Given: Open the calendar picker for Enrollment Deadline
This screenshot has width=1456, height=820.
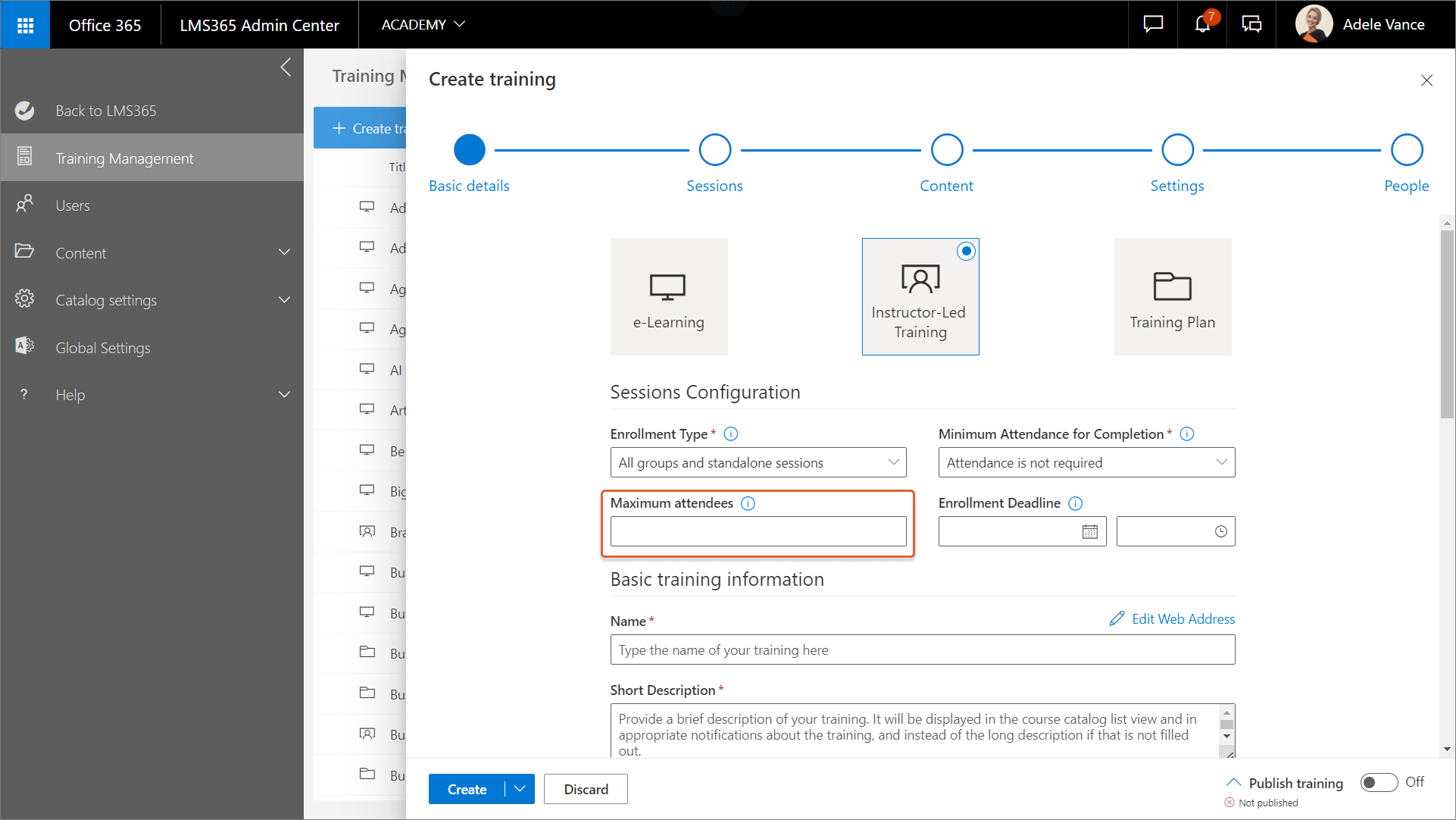Looking at the screenshot, I should [1089, 531].
